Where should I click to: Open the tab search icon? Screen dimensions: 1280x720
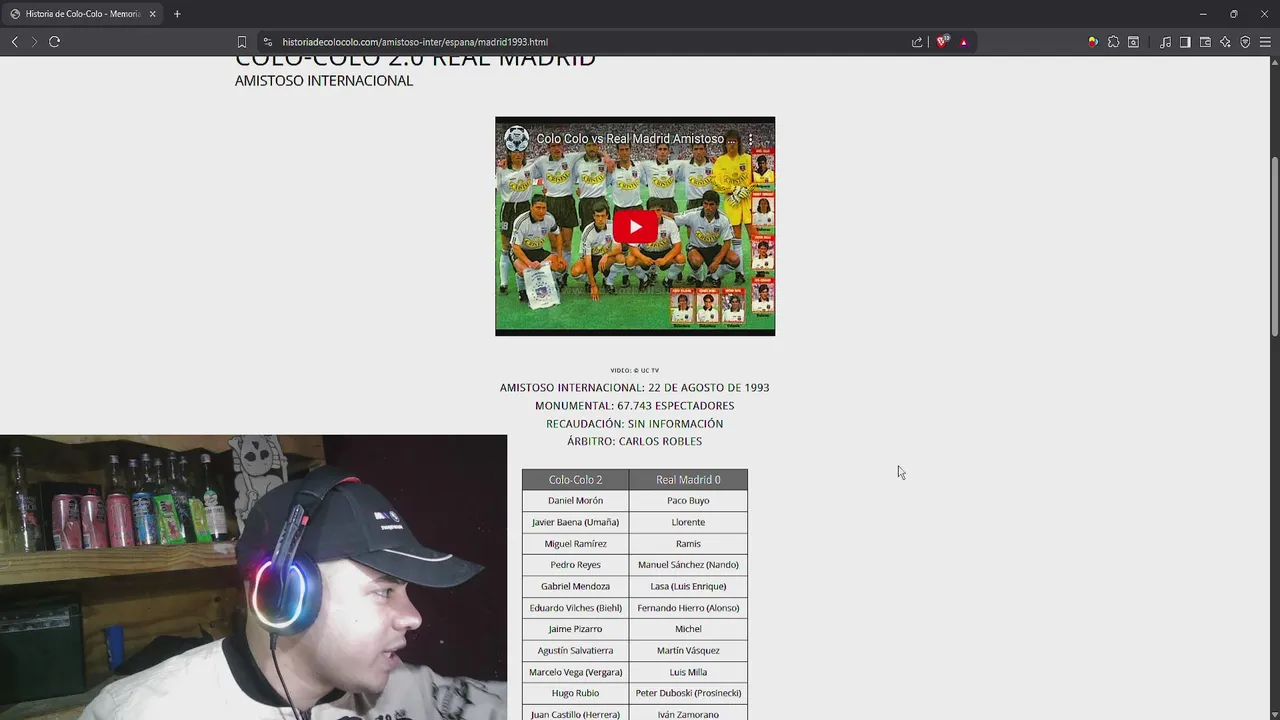1133,42
